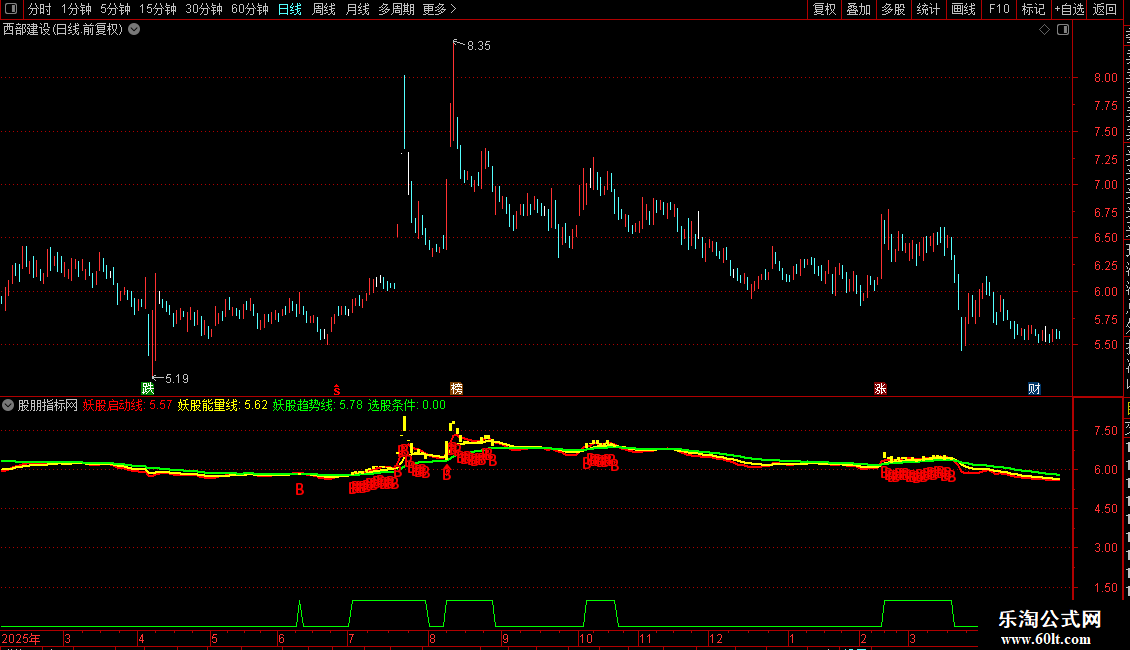This screenshot has width=1130, height=650.
Task: Expand the 更多 periods menu
Action: 440,9
